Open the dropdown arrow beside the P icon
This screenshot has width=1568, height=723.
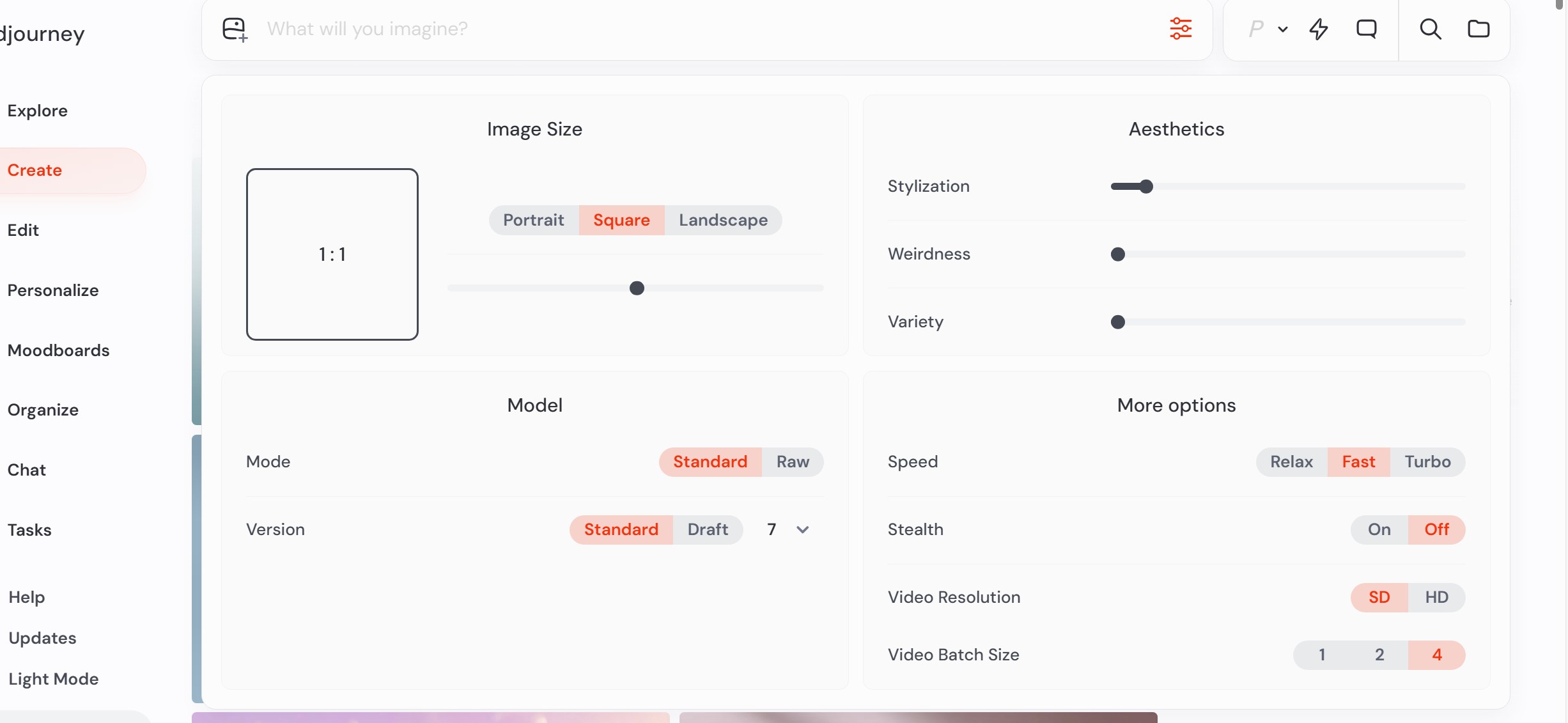pyautogui.click(x=1283, y=29)
